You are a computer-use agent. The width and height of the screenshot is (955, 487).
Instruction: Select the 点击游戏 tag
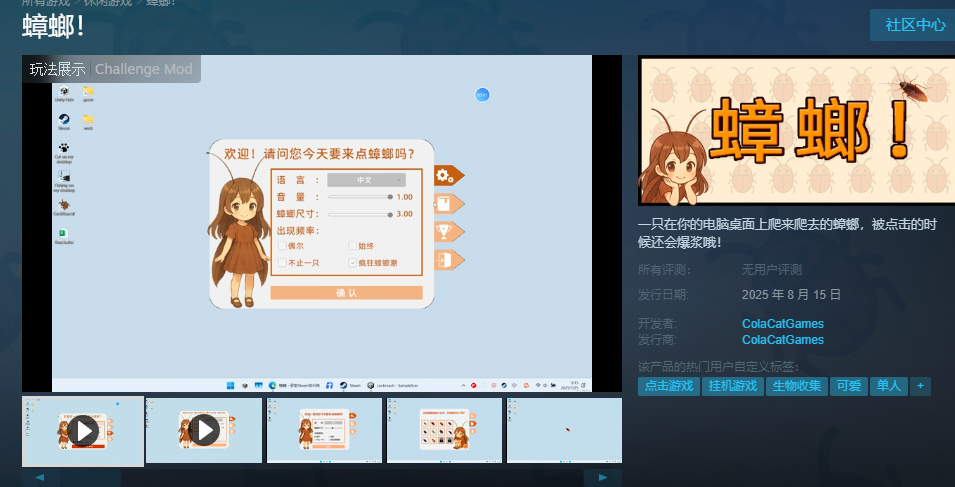click(669, 386)
